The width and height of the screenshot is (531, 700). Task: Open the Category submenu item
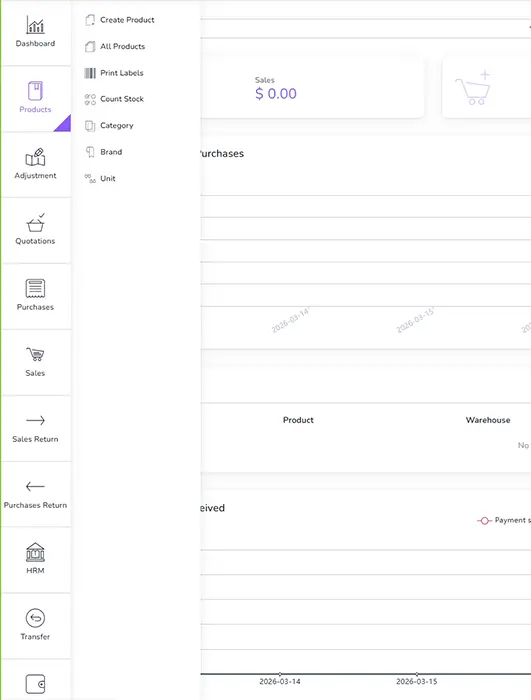click(x=109, y=125)
